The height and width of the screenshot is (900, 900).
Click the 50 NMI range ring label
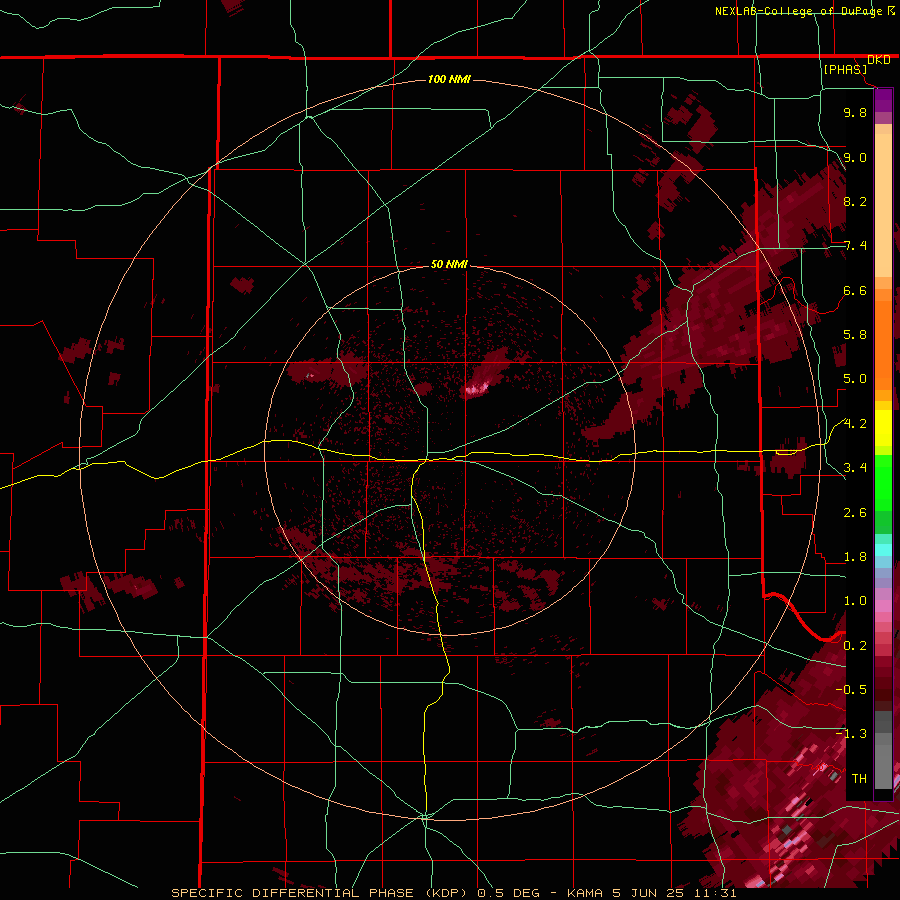click(x=449, y=264)
